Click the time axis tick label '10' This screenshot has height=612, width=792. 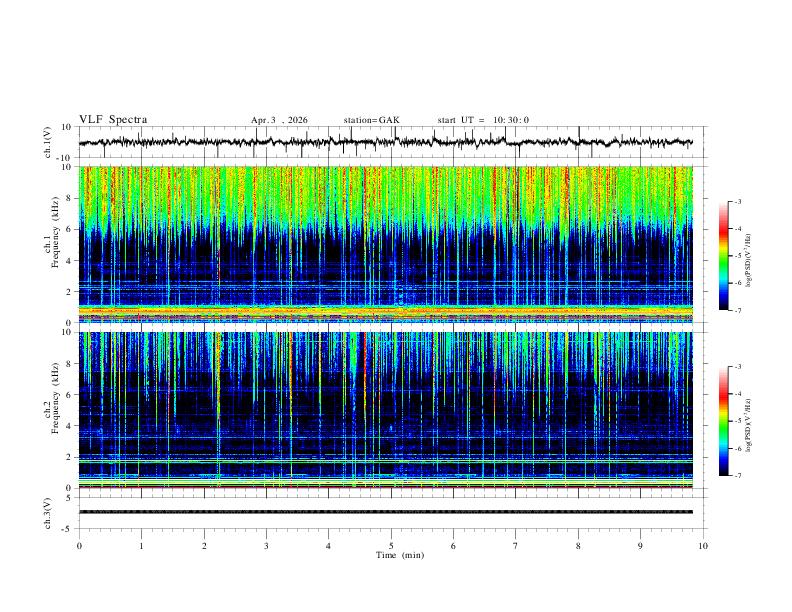[x=703, y=546]
